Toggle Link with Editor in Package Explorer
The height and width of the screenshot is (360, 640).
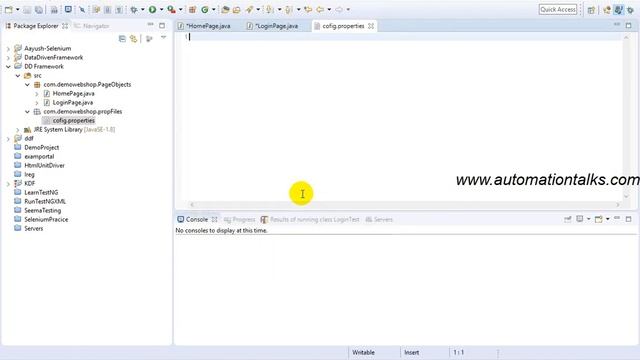(x=133, y=39)
